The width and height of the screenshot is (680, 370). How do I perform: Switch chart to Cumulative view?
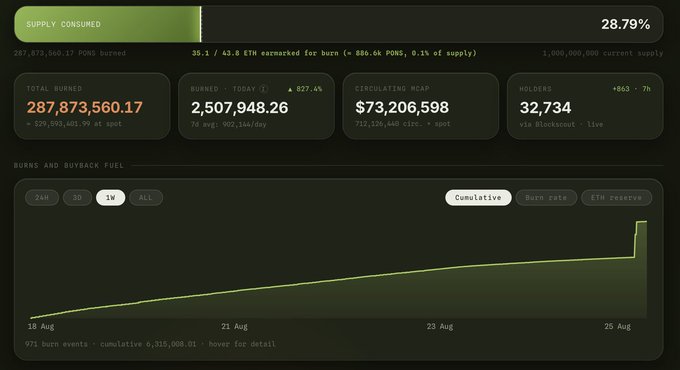(478, 198)
